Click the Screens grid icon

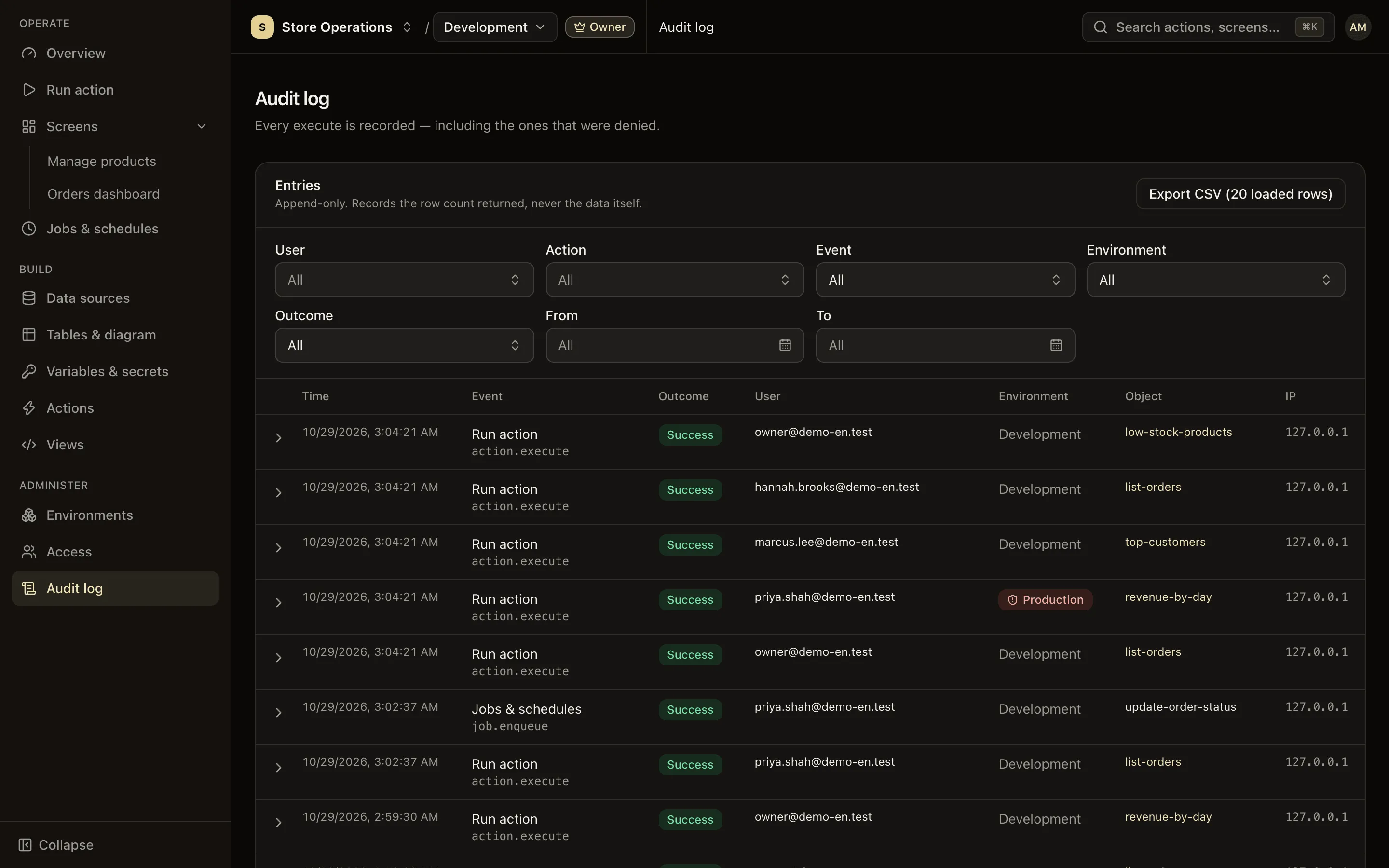pos(29,126)
